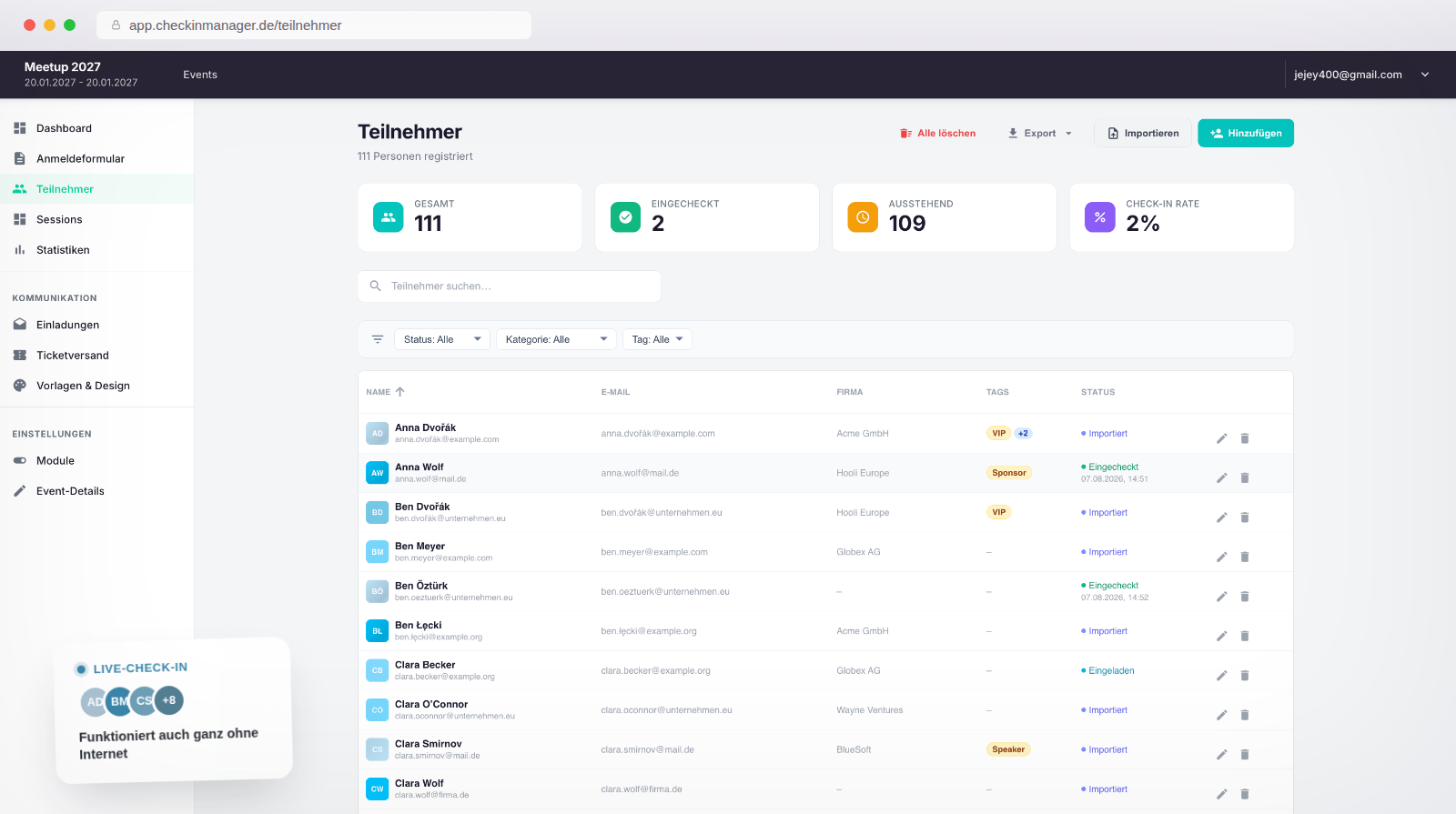Open the Status: Alle filter dropdown

coord(442,339)
